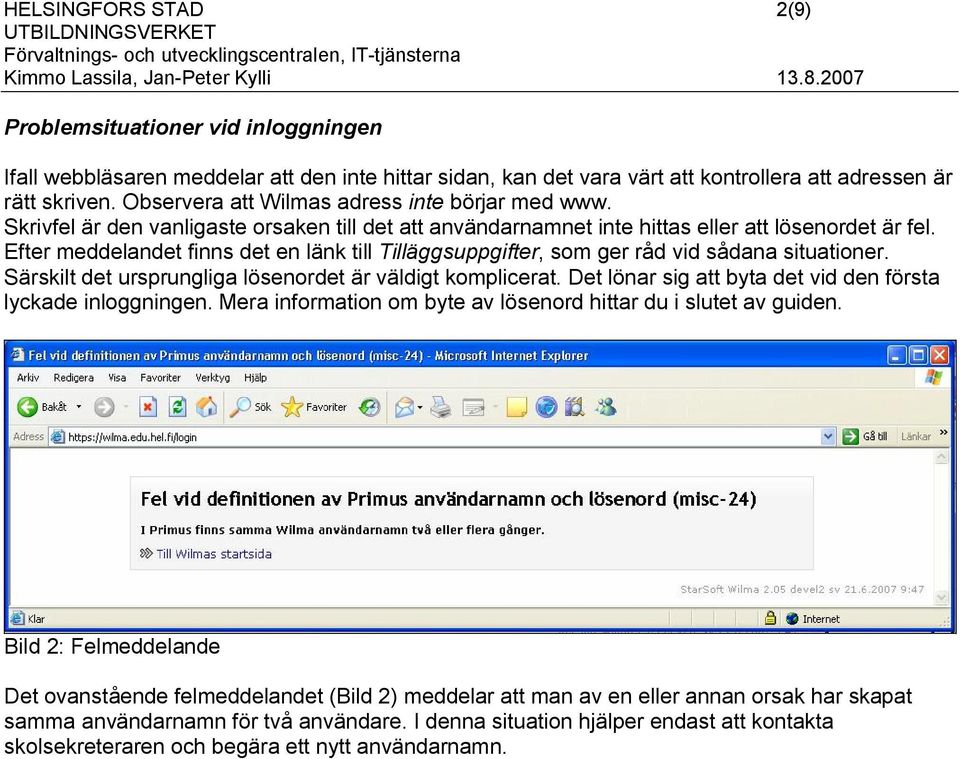Click the scrollbar up arrow in browser

point(942,457)
